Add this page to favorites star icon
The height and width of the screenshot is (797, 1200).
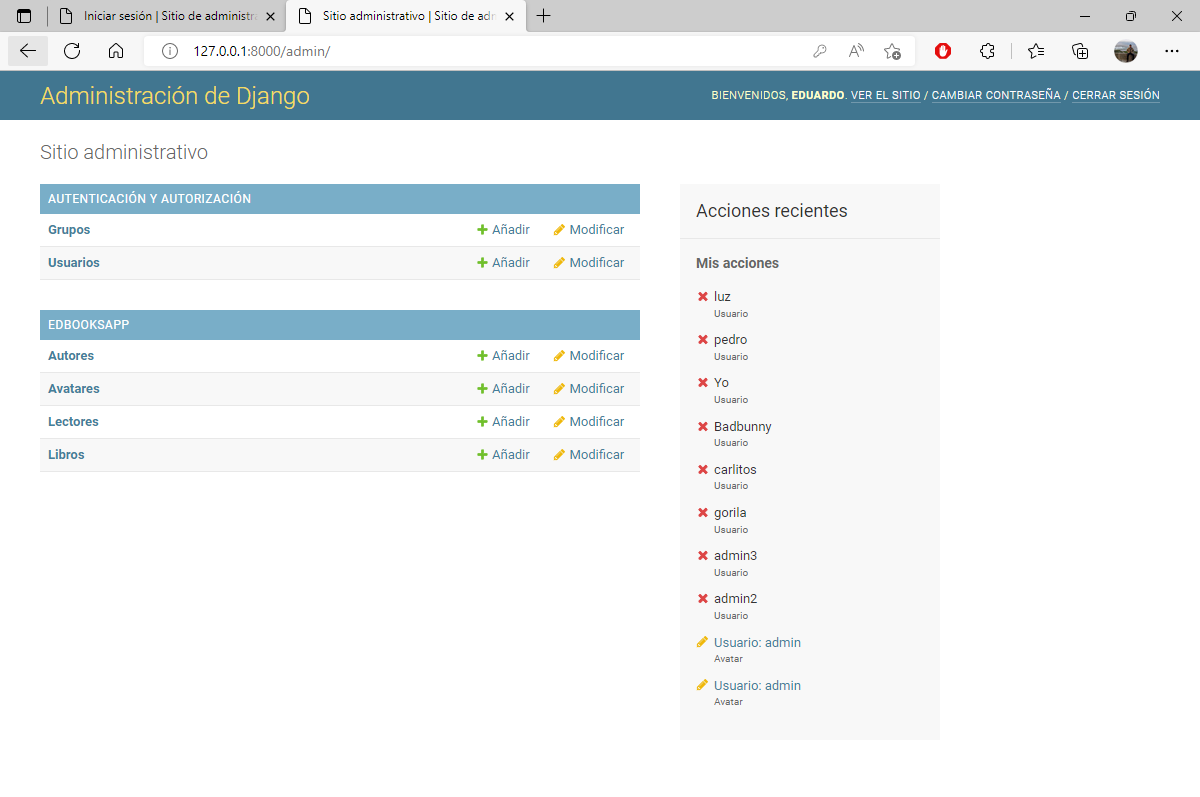[892, 51]
